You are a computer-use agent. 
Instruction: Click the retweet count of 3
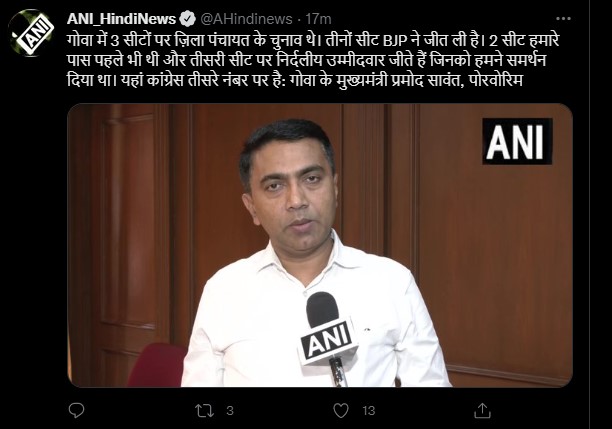(x=230, y=411)
